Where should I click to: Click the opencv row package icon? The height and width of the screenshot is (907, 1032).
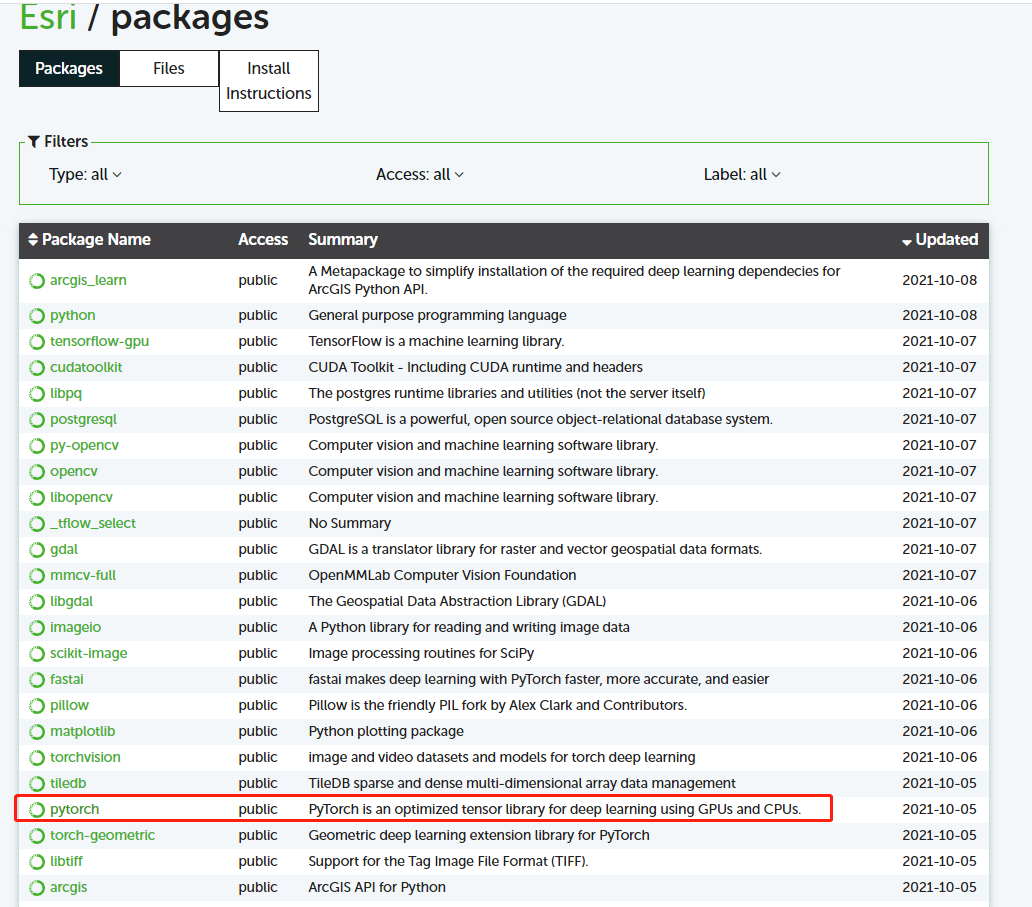coord(37,472)
